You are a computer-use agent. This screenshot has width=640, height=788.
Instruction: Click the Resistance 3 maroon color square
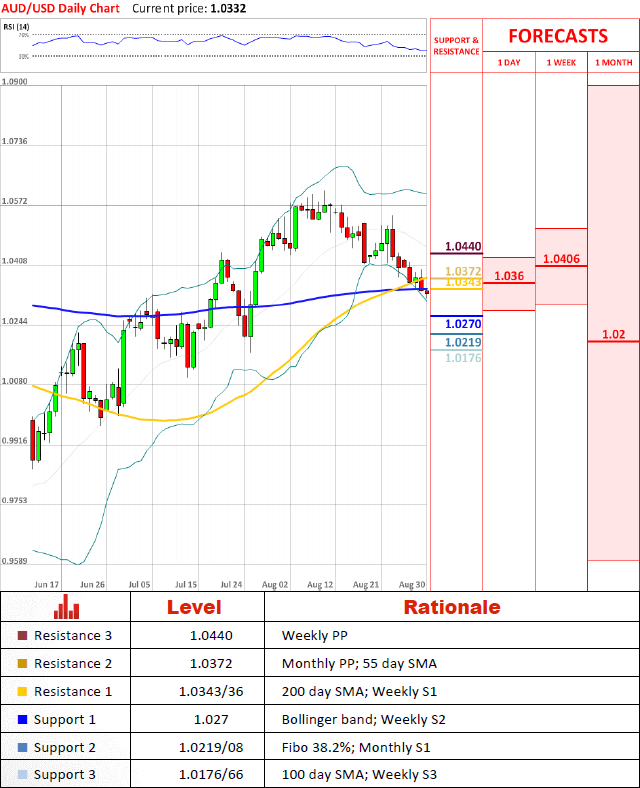23,636
